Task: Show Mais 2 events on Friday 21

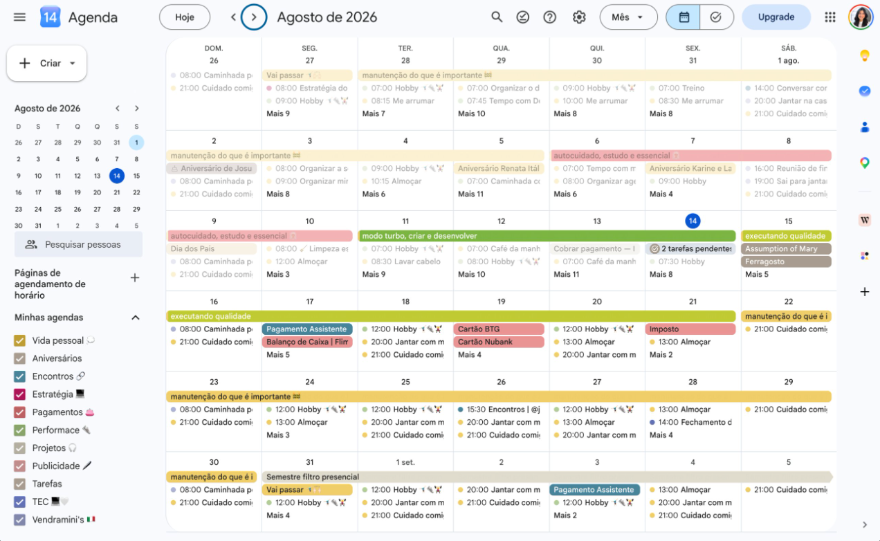Action: point(661,355)
